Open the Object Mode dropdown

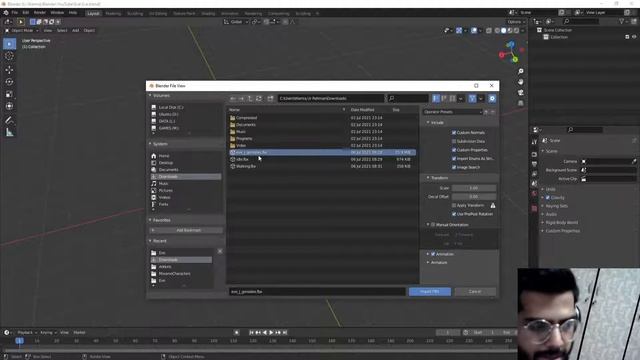[22, 30]
